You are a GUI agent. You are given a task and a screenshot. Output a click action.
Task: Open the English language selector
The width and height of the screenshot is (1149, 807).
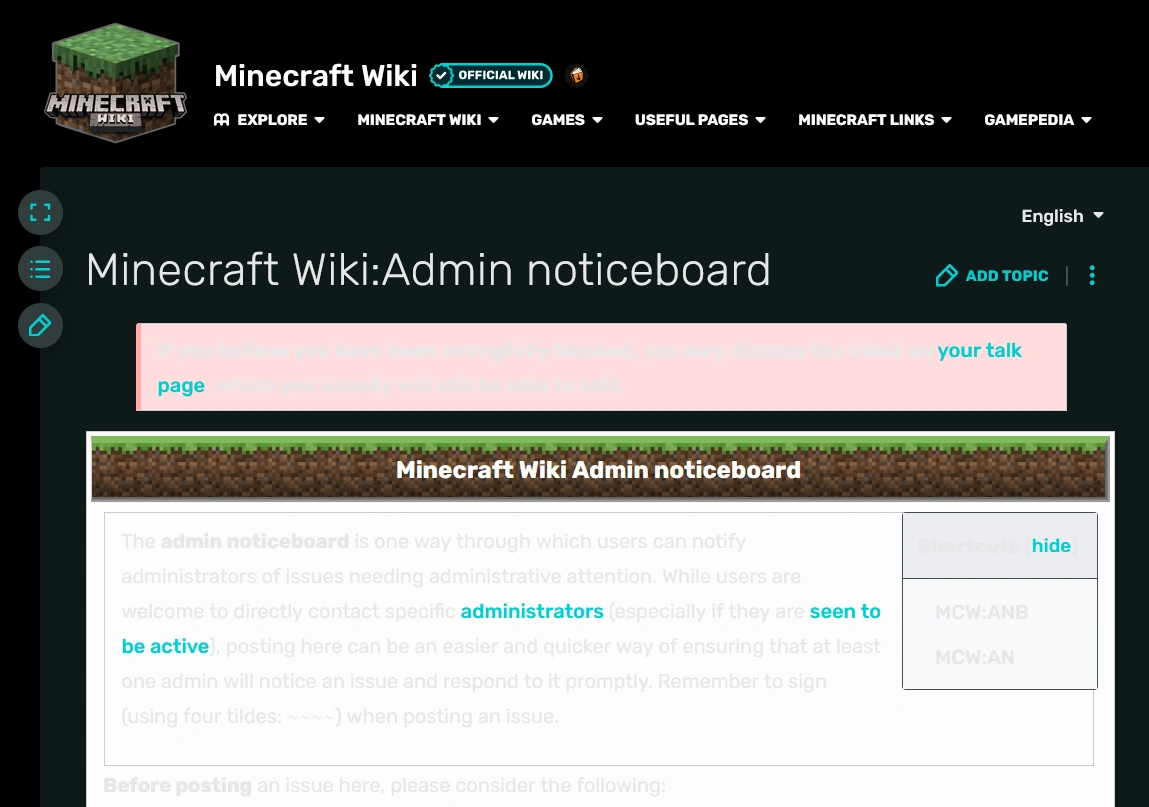[x=1062, y=216]
